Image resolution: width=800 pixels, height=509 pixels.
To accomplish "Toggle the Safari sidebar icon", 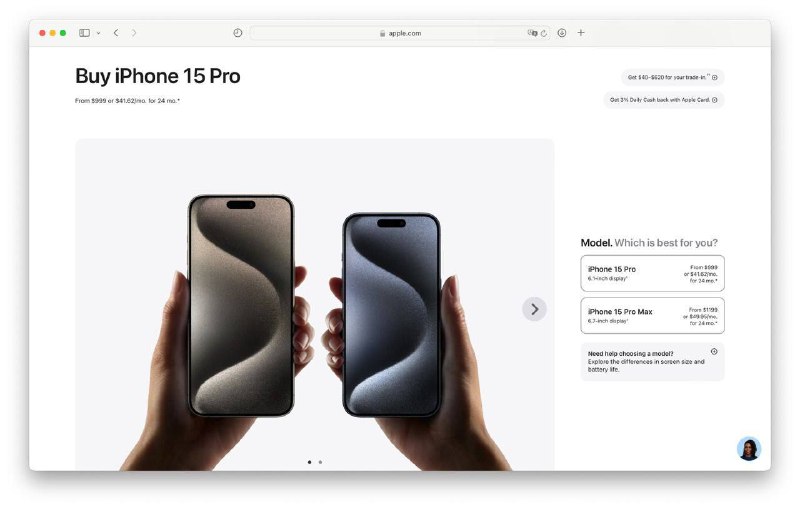I will point(84,33).
